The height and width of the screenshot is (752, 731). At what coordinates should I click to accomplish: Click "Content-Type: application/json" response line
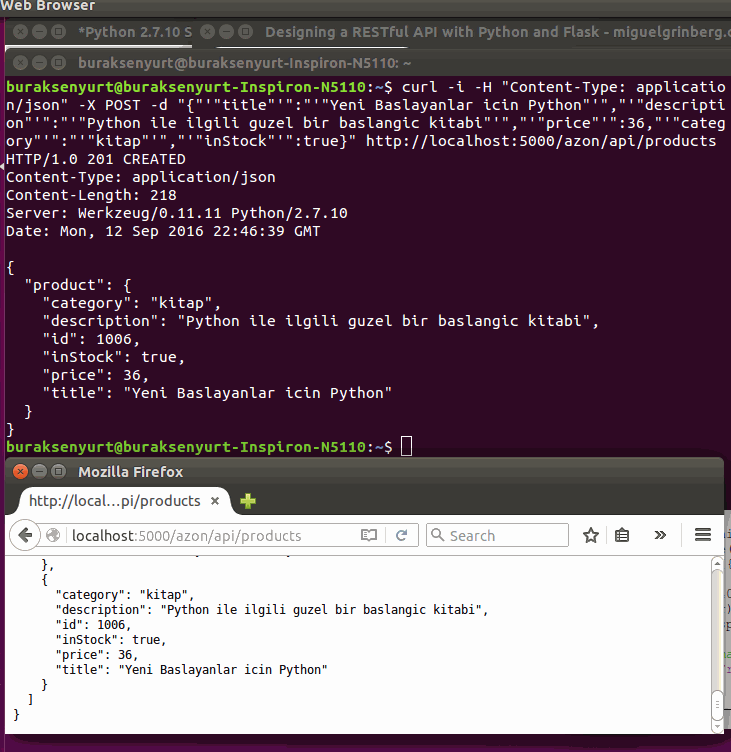point(141,177)
